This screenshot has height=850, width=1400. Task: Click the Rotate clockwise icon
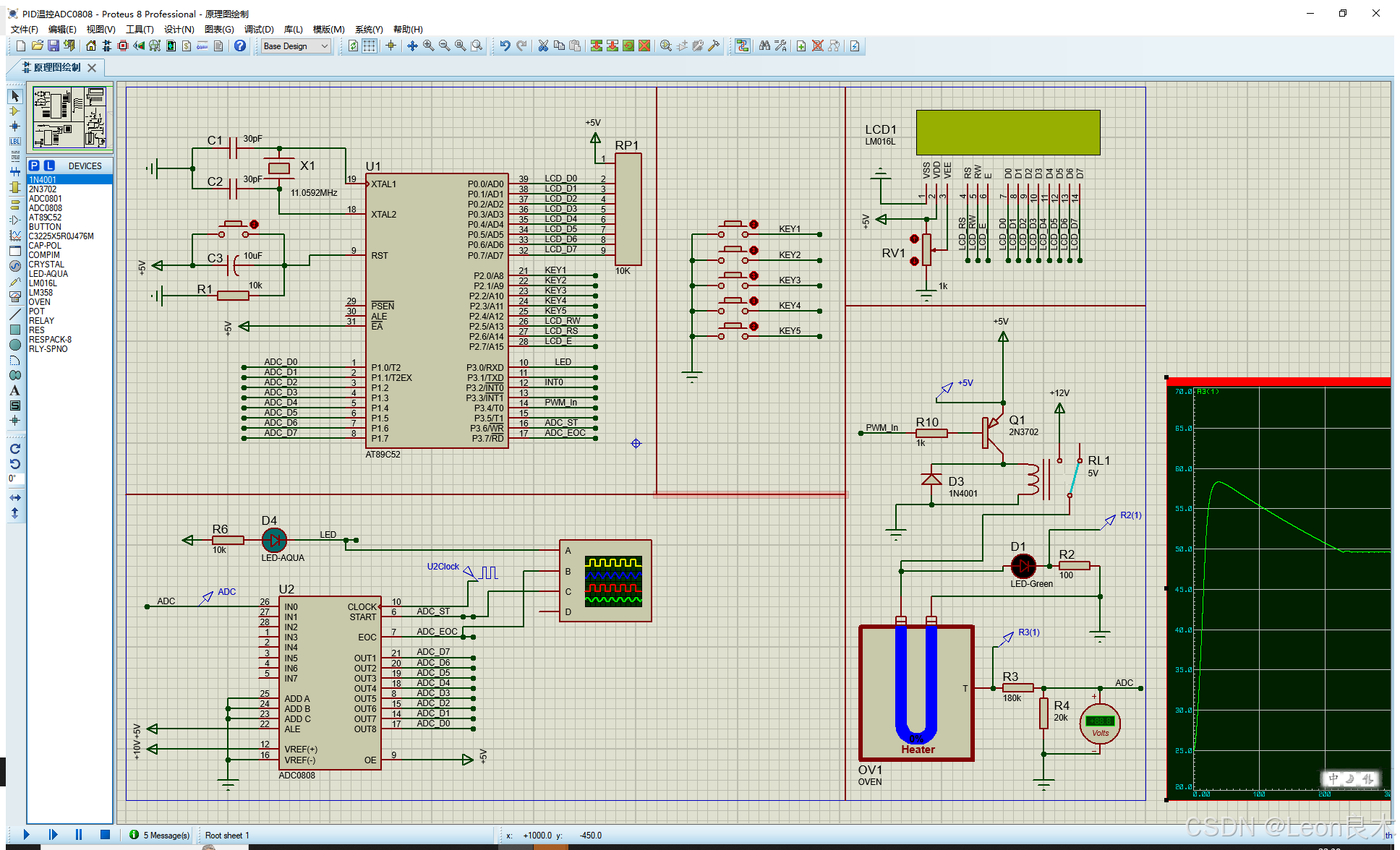point(14,449)
